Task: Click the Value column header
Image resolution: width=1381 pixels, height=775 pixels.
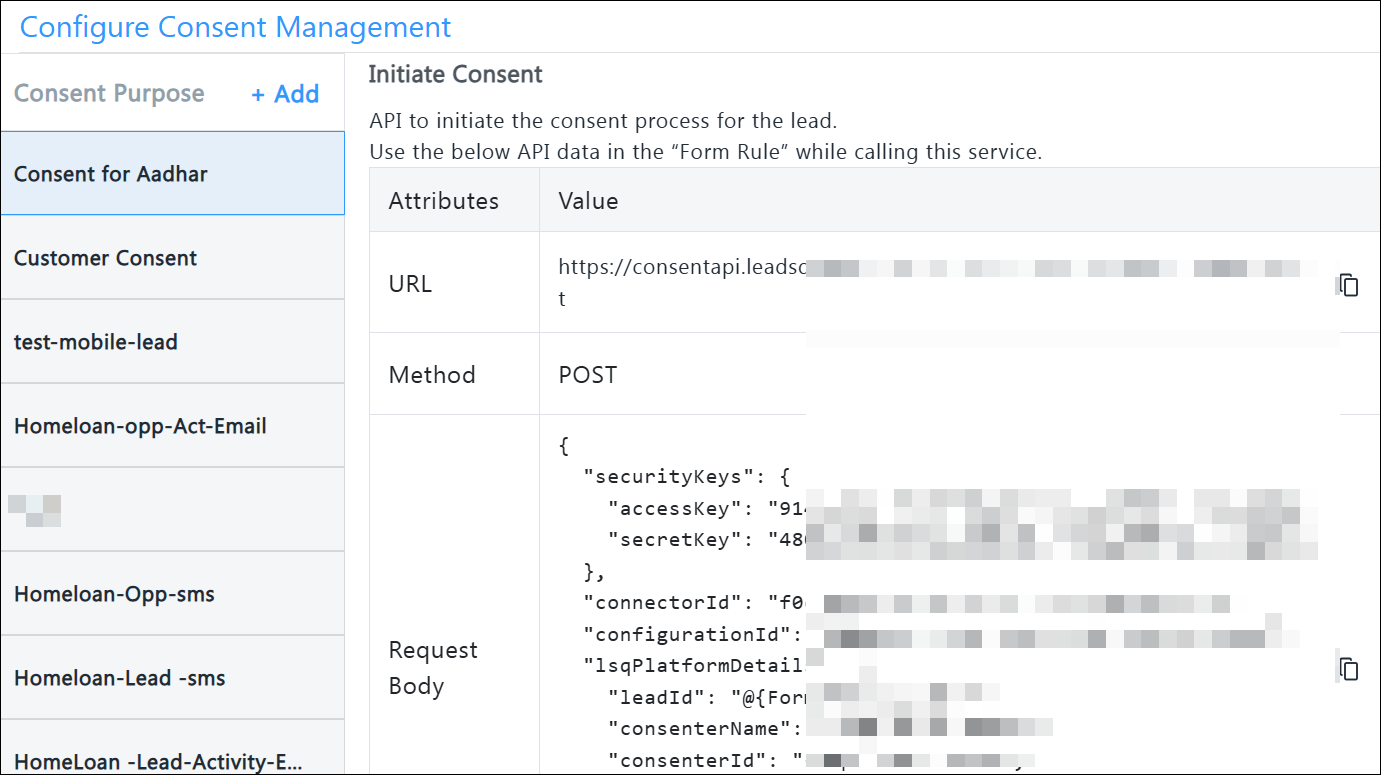Action: (x=588, y=201)
